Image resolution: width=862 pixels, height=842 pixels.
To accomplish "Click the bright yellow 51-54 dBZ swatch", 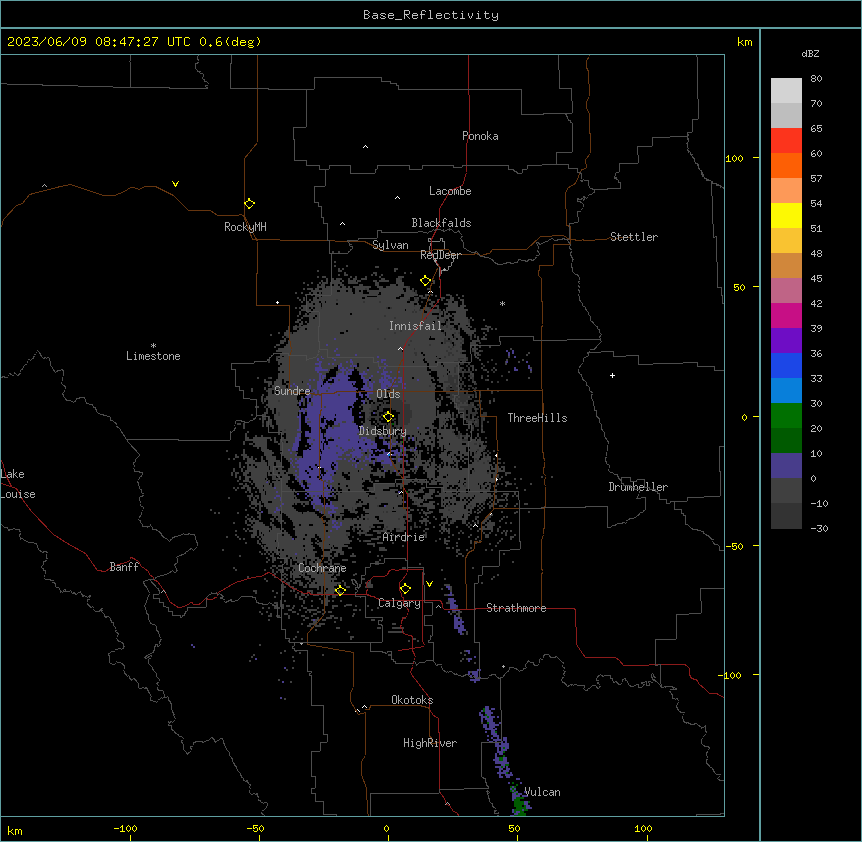I will [786, 215].
